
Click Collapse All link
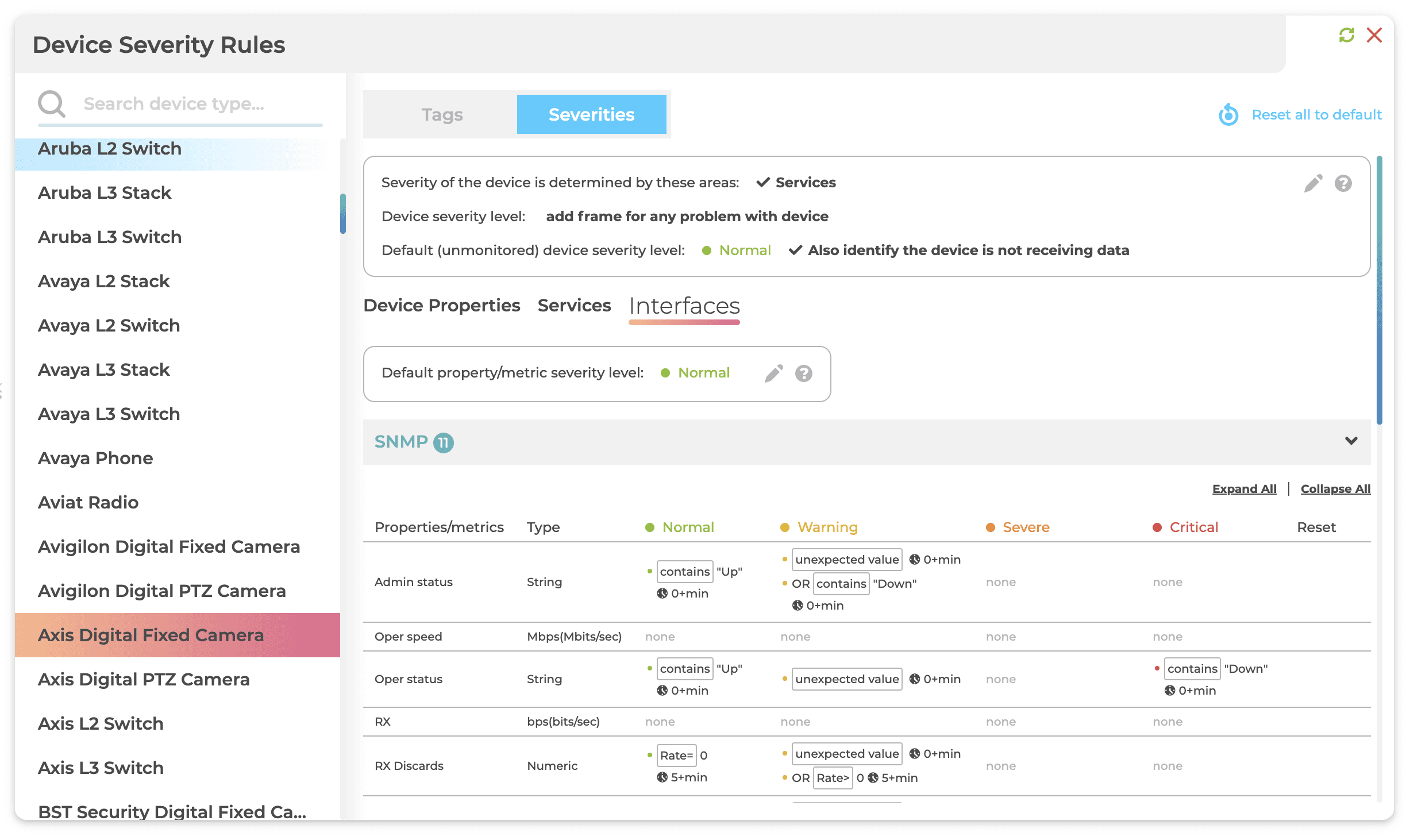(x=1335, y=489)
